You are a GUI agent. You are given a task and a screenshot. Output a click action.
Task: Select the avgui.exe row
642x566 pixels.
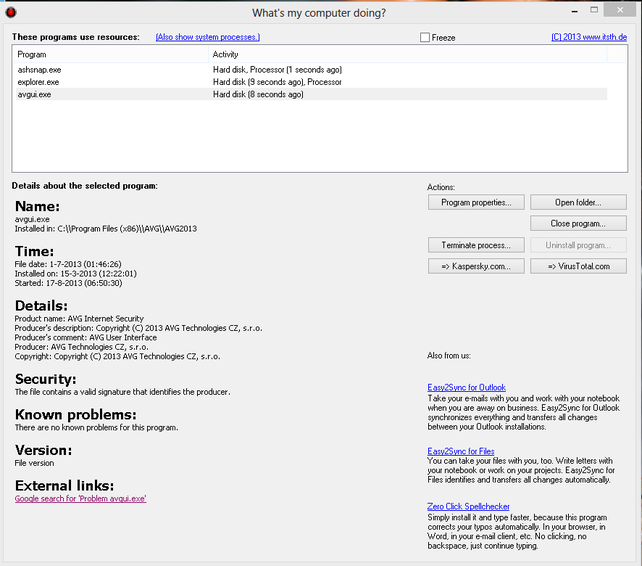pyautogui.click(x=311, y=94)
